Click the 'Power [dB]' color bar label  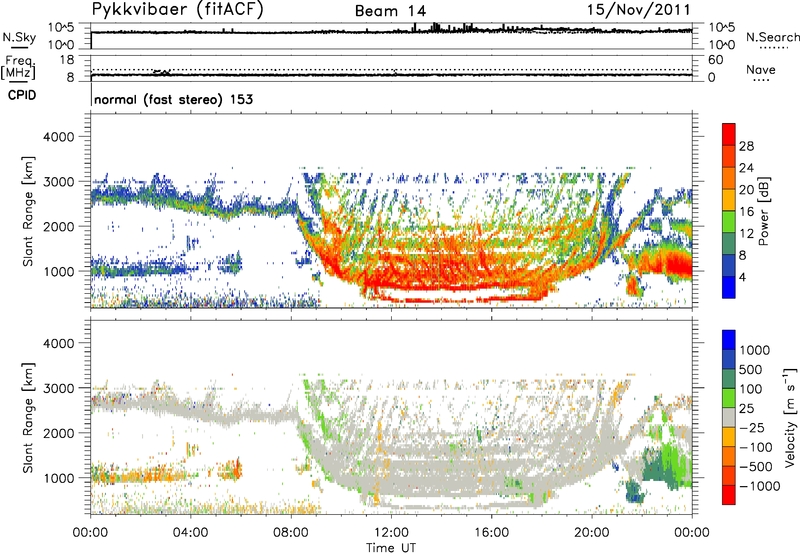[763, 211]
